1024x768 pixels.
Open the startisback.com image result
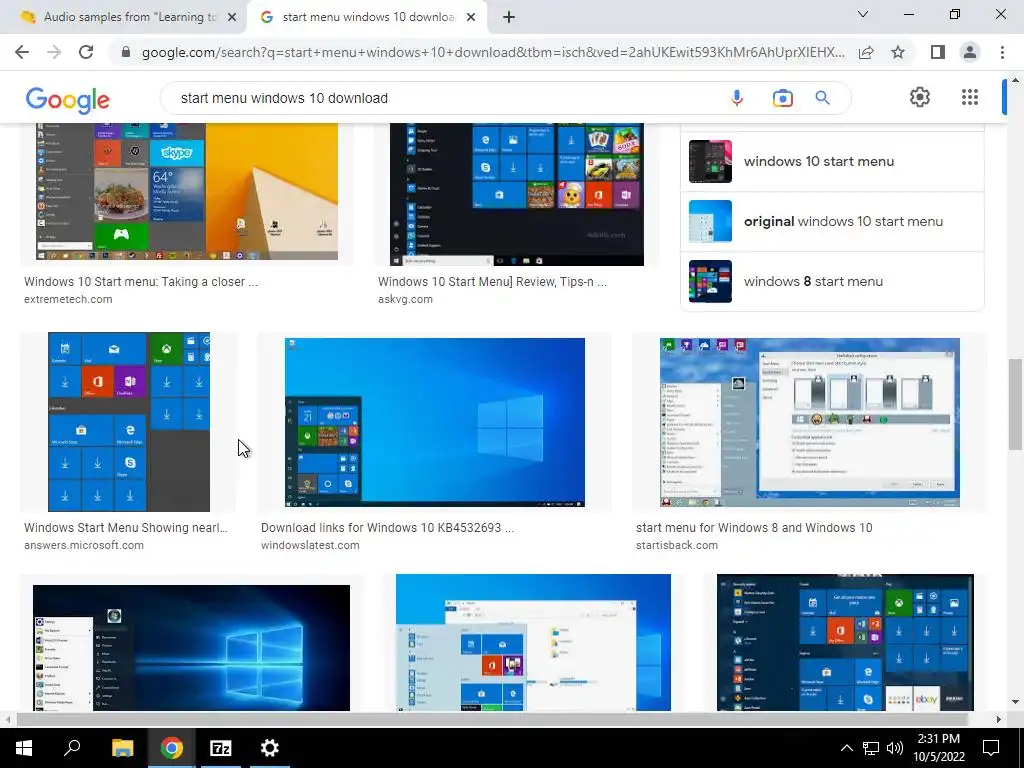[810, 422]
